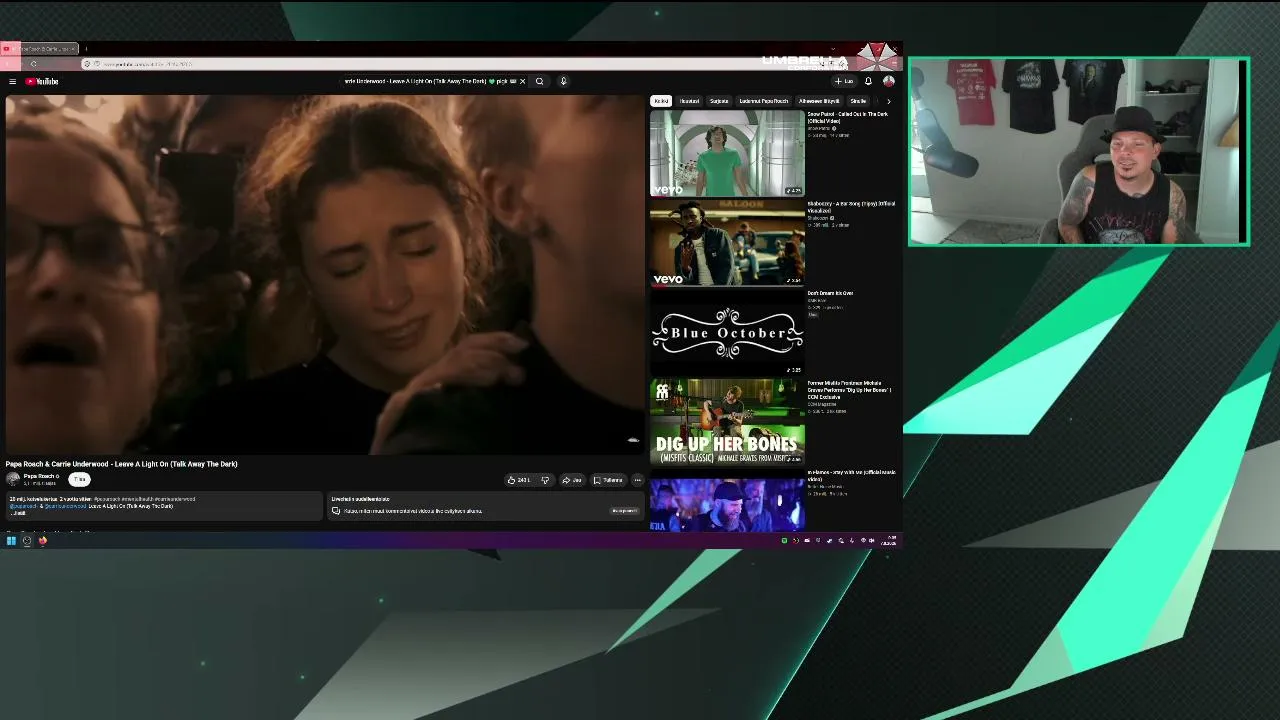The height and width of the screenshot is (720, 1280).
Task: Click the 'Don't Dream It's Over' title
Action: (x=830, y=293)
